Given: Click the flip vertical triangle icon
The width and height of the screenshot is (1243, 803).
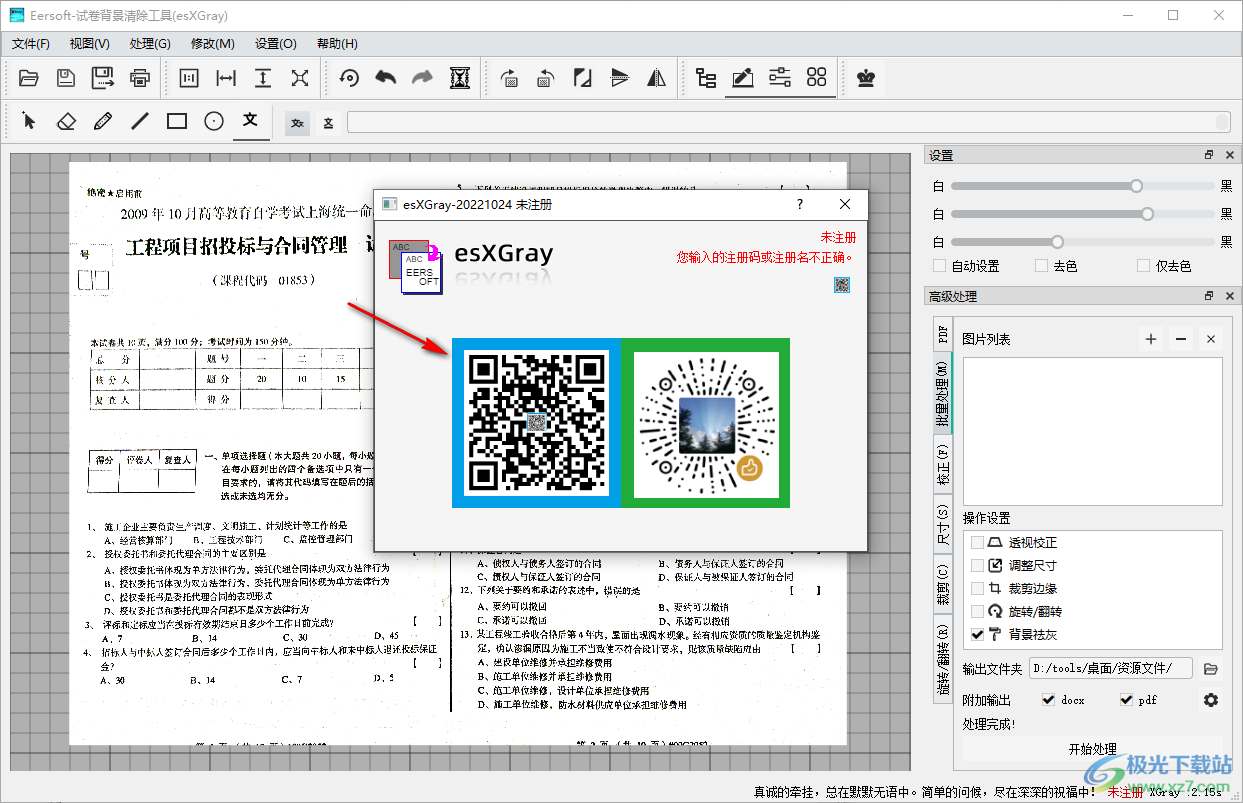Looking at the screenshot, I should (x=620, y=77).
